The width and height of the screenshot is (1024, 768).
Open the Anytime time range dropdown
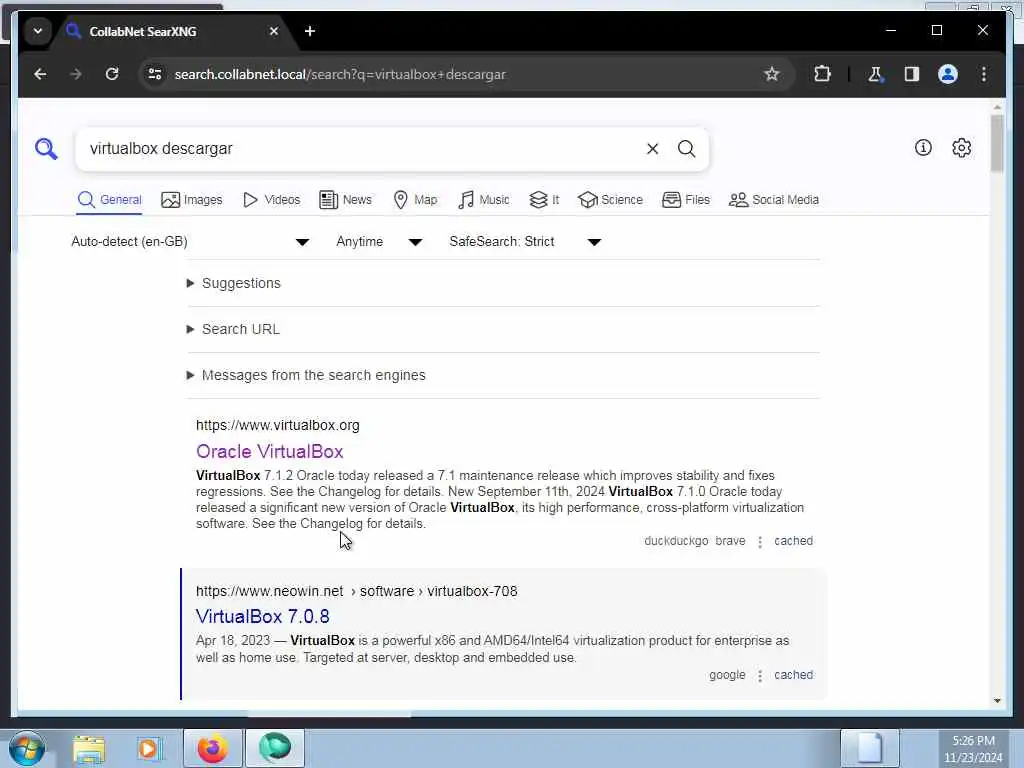pyautogui.click(x=379, y=242)
